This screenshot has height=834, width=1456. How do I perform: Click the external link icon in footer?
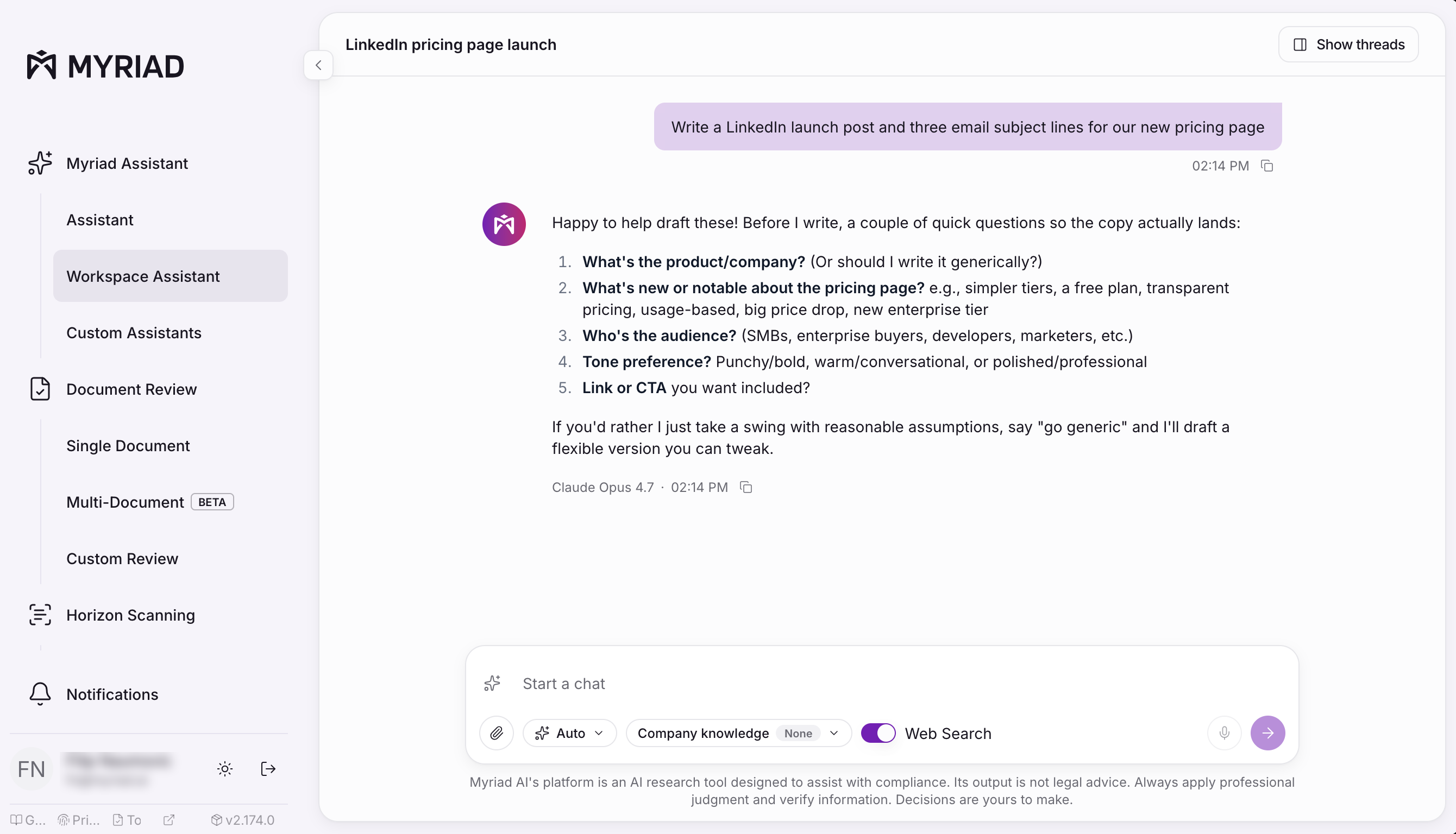[x=168, y=820]
